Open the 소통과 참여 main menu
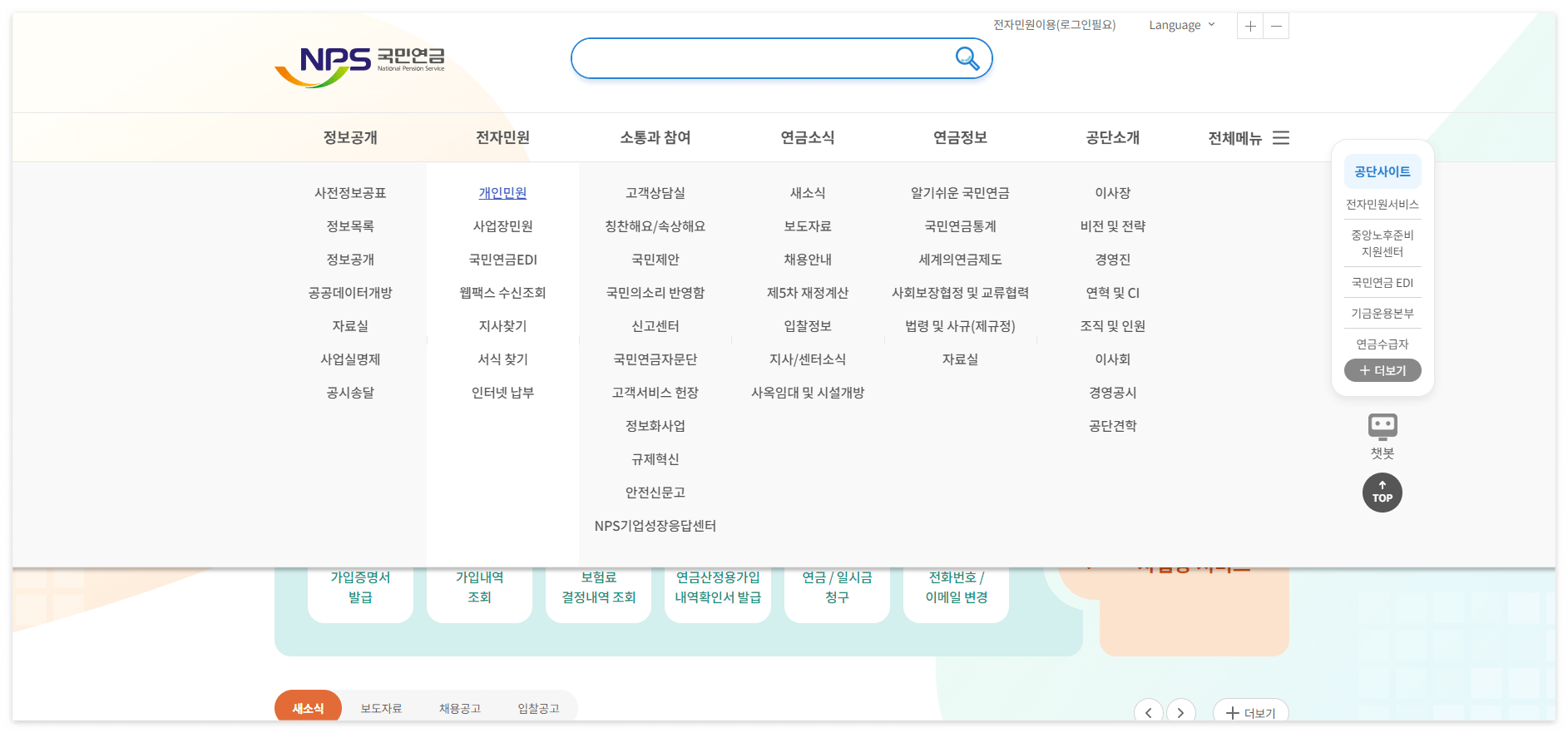1568x733 pixels. coord(655,138)
